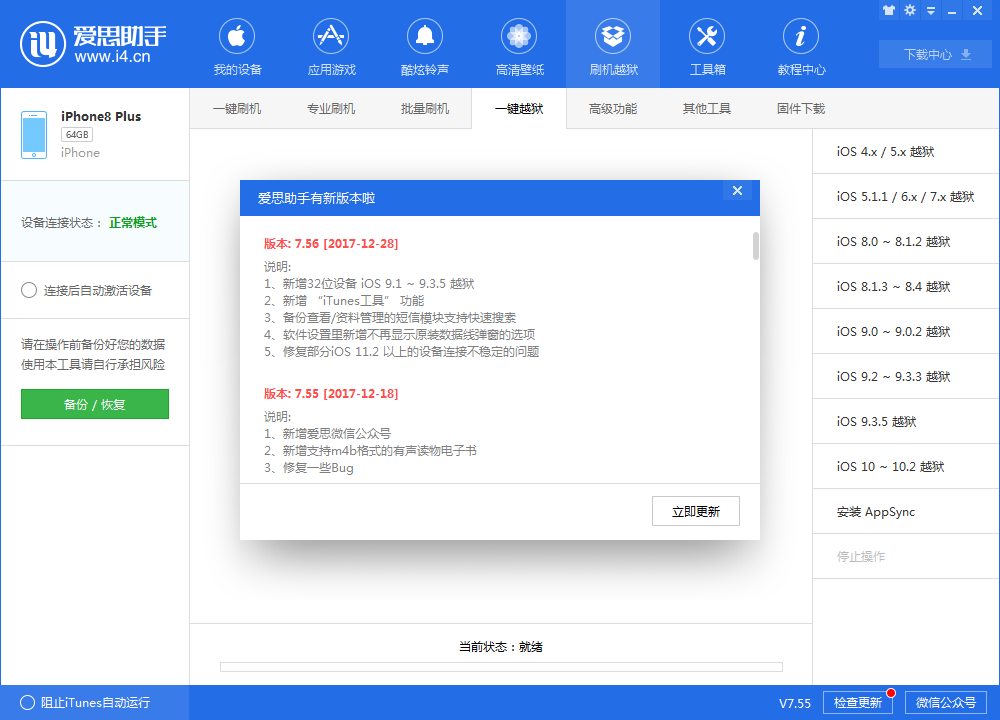Click the 立即更新 update now button
Viewport: 1000px width, 720px height.
[x=696, y=510]
